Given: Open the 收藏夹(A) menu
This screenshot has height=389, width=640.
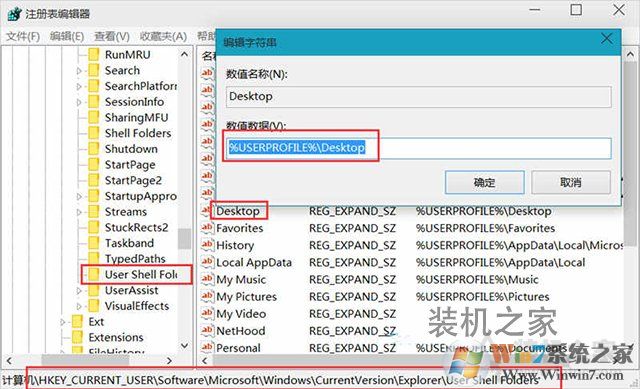Looking at the screenshot, I should pyautogui.click(x=163, y=36).
